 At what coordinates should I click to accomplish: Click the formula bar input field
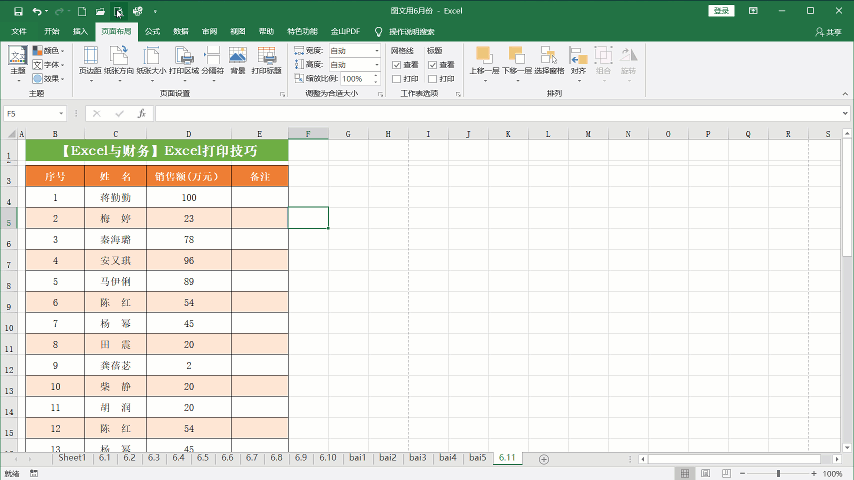tap(498, 113)
